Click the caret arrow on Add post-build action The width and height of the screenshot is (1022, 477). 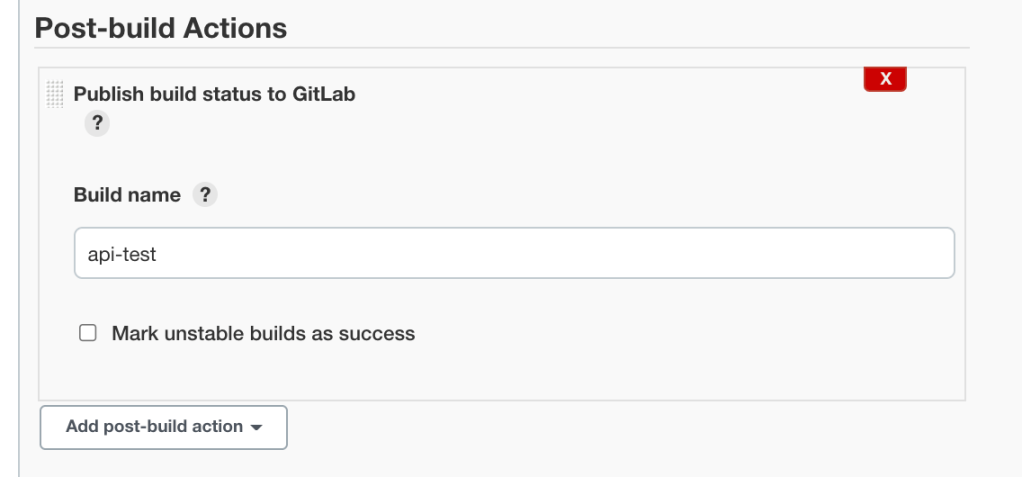[257, 428]
